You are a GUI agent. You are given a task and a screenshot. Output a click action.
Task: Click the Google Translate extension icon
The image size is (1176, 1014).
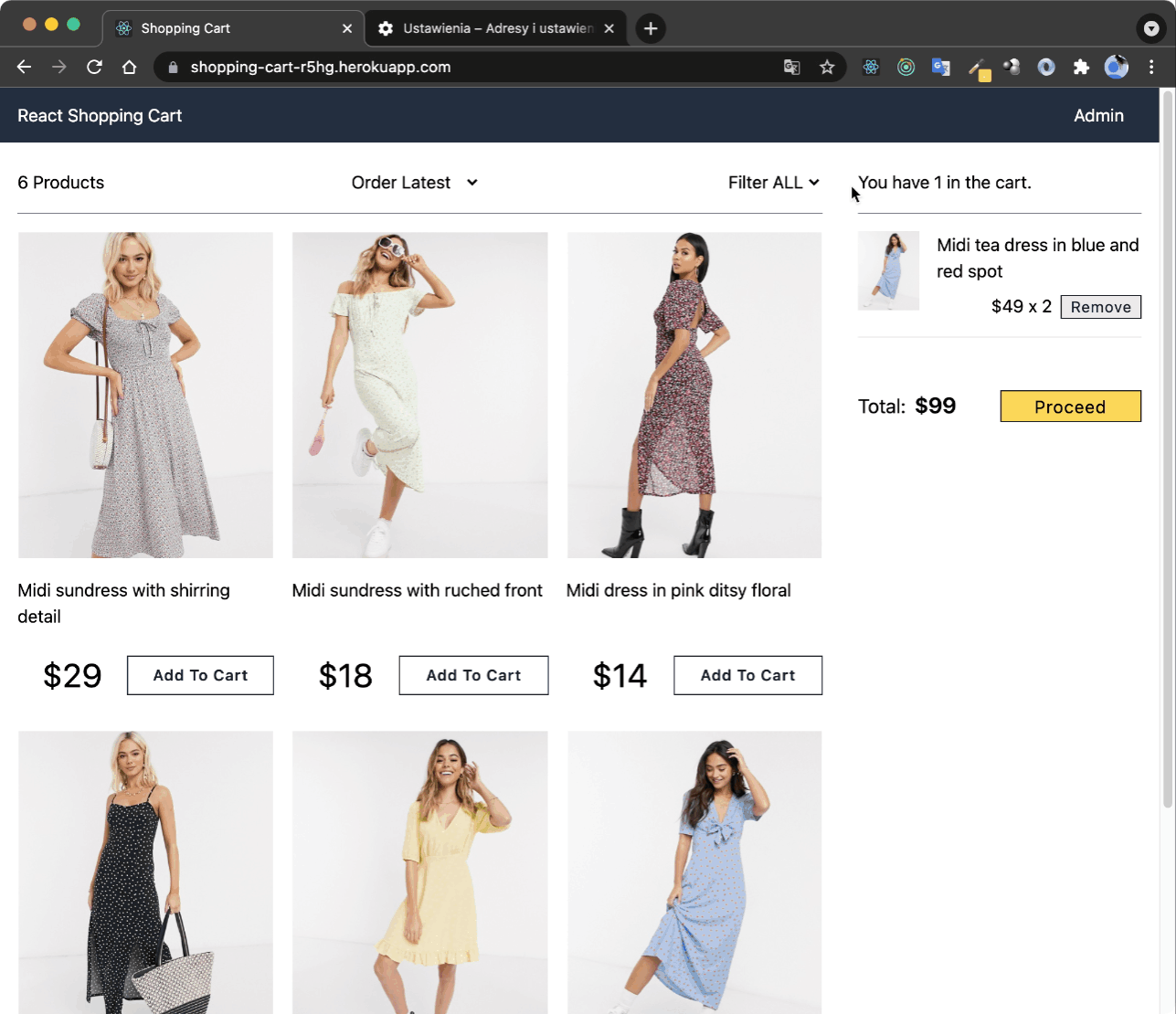pos(940,67)
